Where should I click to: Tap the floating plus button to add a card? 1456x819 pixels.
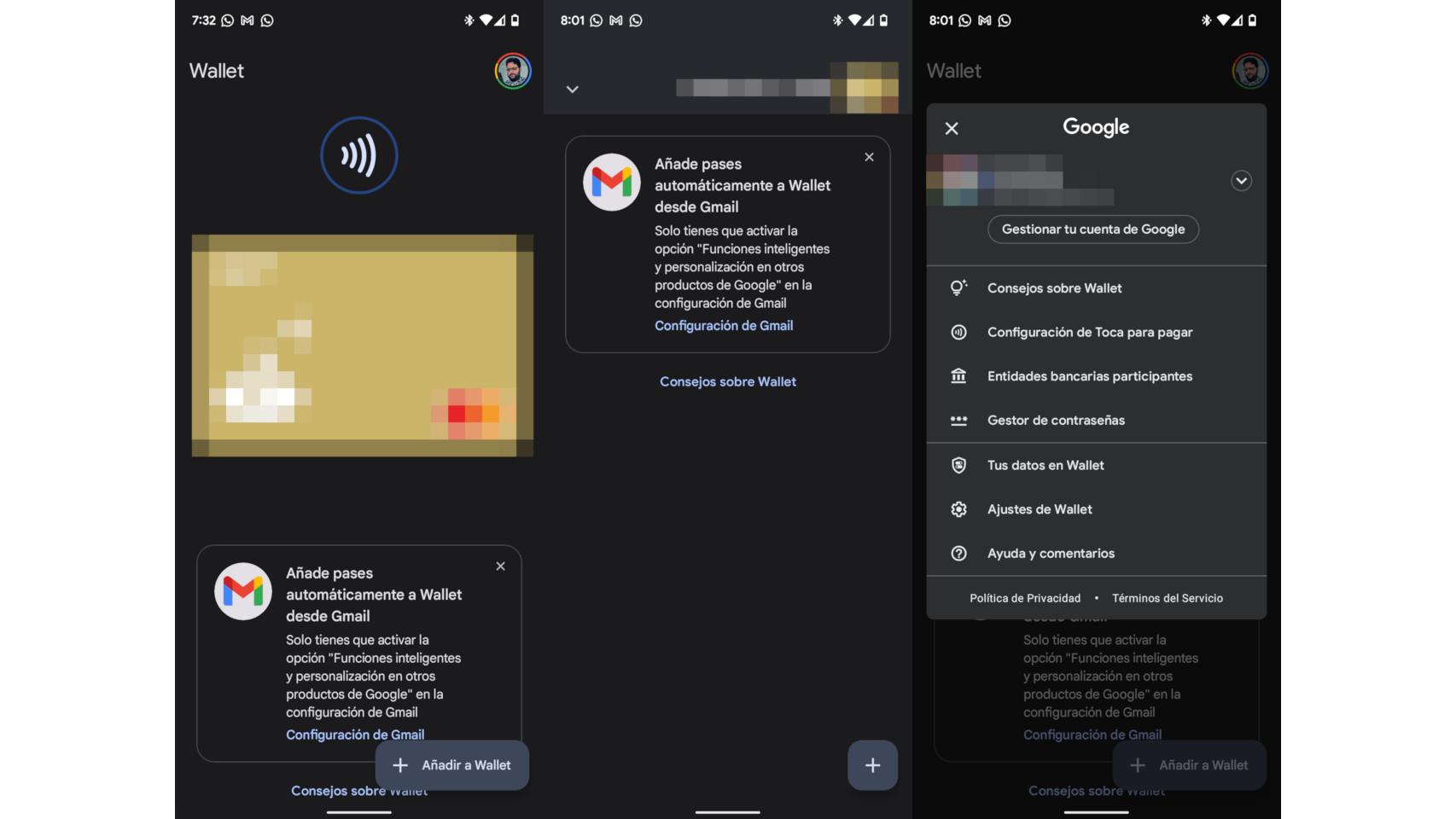(x=872, y=765)
